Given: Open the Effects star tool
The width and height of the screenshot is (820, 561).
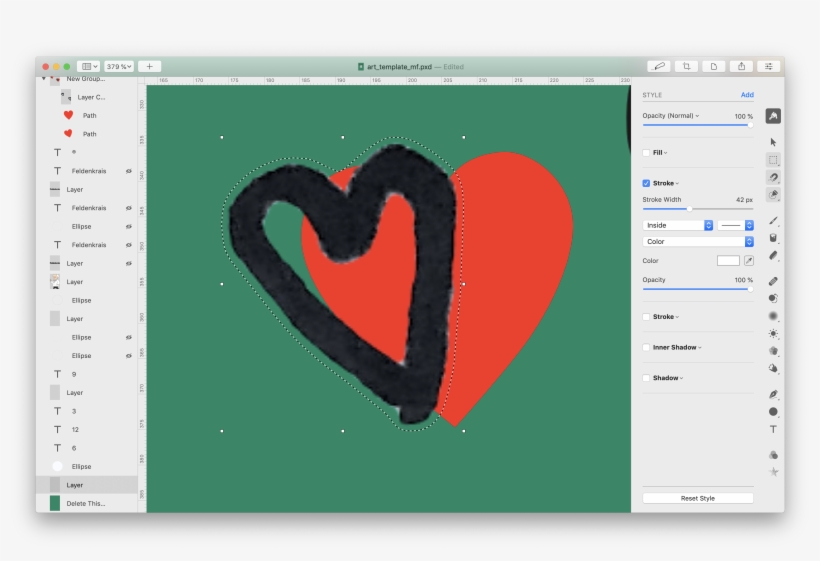Looking at the screenshot, I should 773,472.
